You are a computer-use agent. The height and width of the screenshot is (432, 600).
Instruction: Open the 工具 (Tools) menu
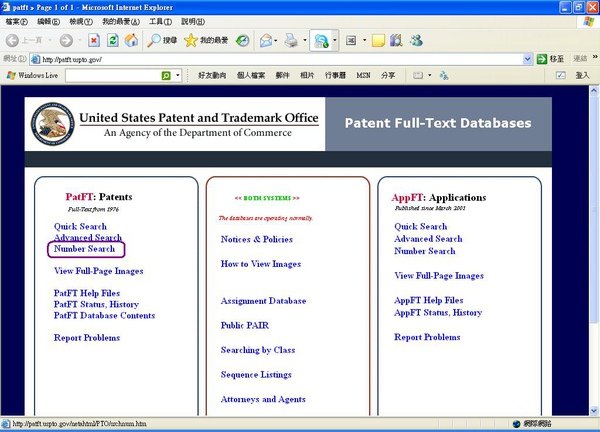tap(160, 21)
